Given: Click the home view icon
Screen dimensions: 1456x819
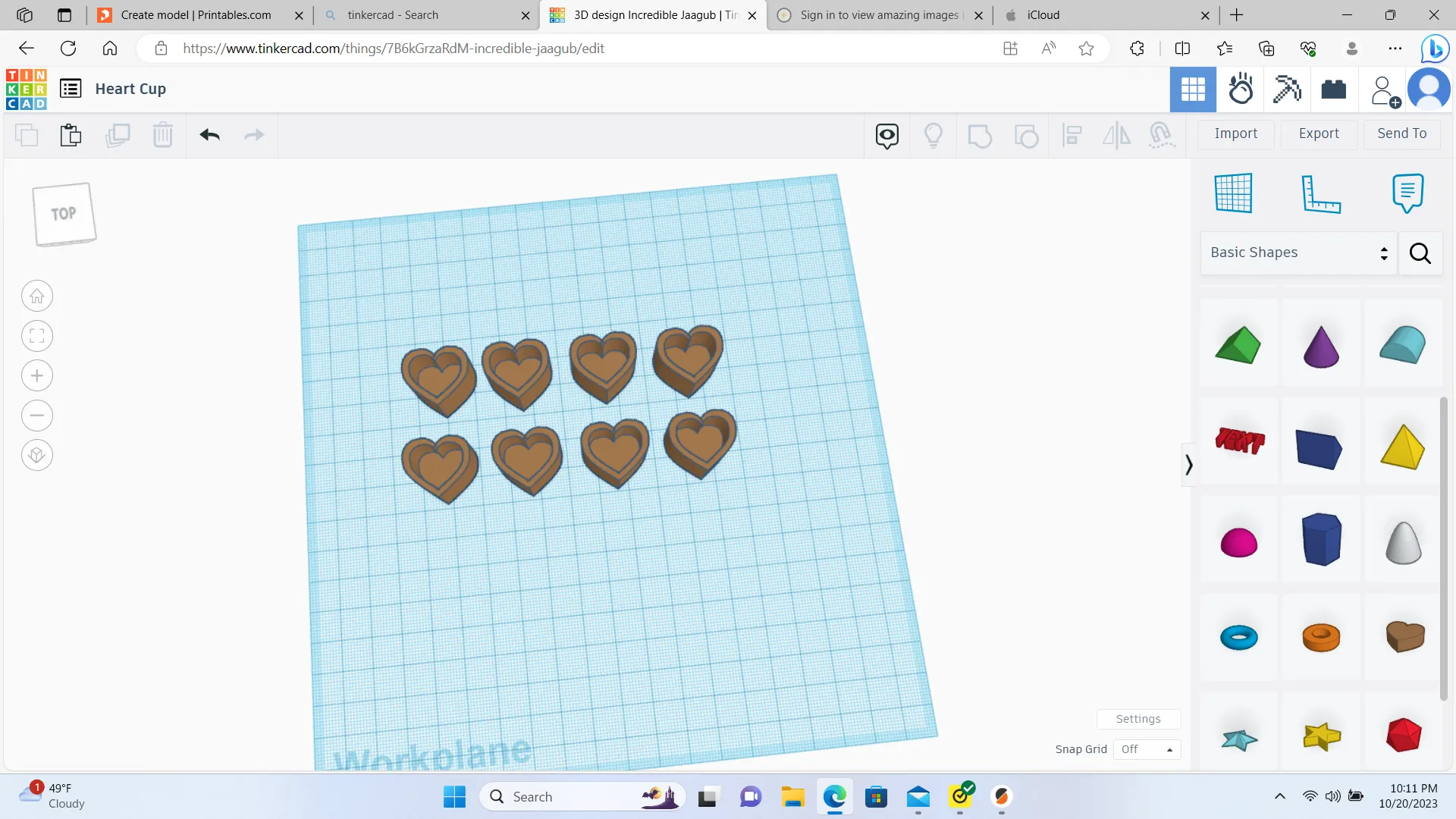Looking at the screenshot, I should point(37,297).
